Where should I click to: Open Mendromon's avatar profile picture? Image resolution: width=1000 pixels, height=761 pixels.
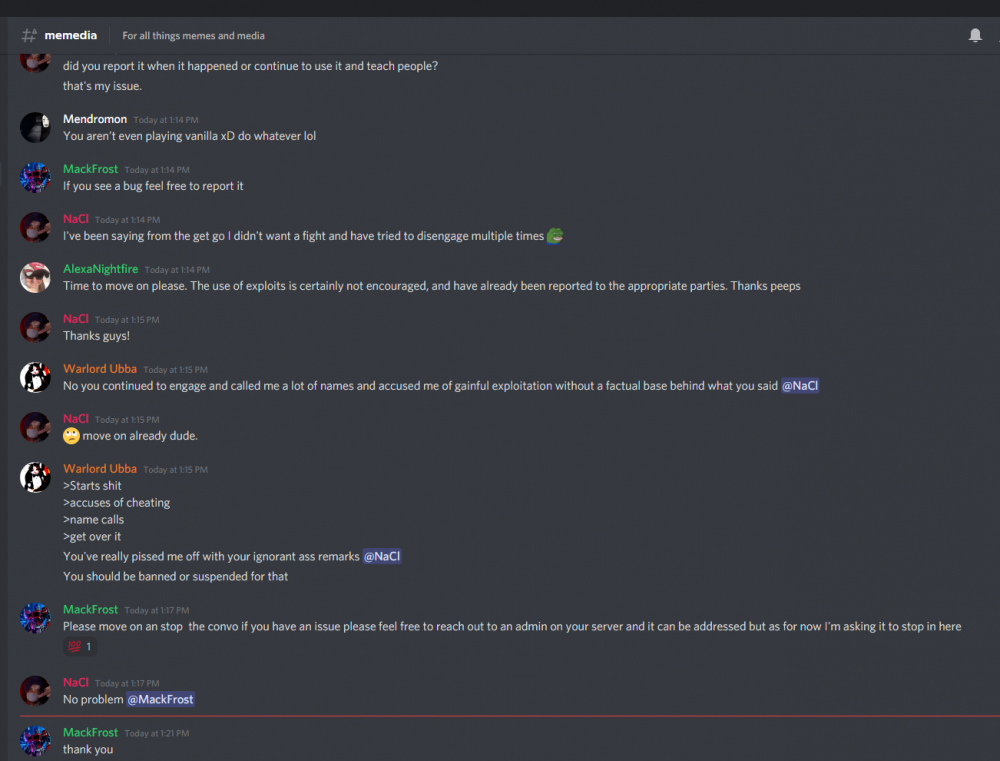tap(35, 127)
